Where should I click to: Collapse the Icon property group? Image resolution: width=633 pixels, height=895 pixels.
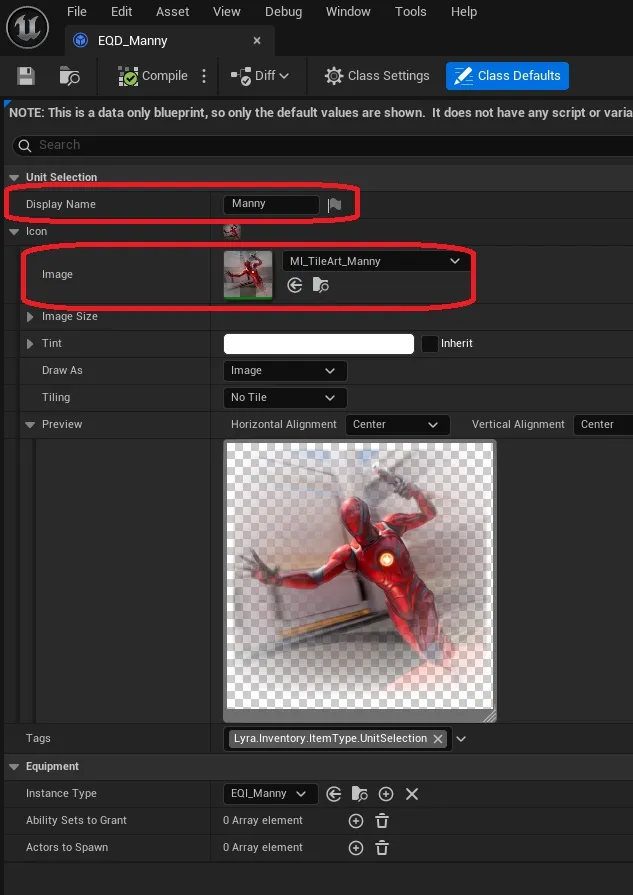click(14, 232)
